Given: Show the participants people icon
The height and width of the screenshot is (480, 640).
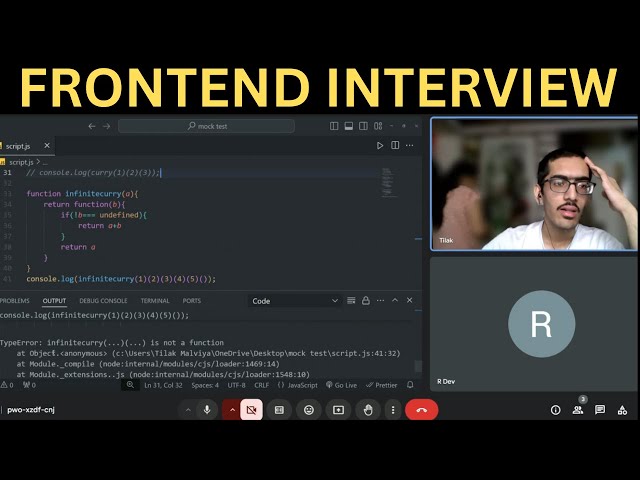Looking at the screenshot, I should tap(578, 410).
